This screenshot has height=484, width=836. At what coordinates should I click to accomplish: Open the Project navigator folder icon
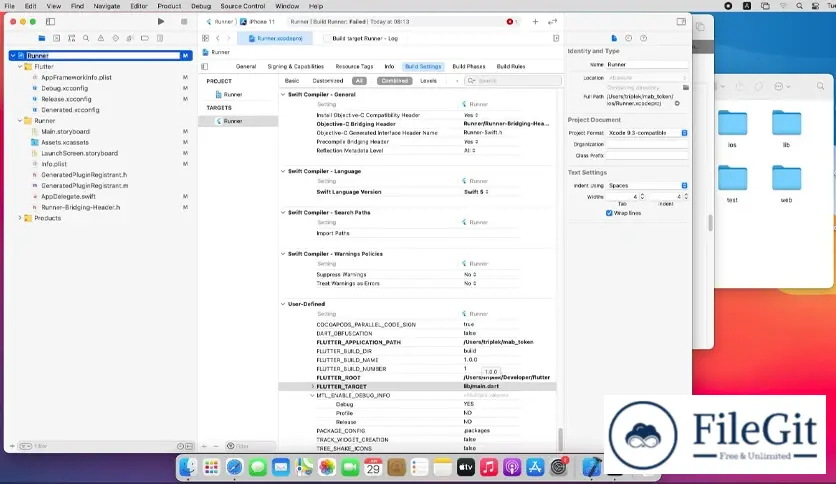(42, 38)
